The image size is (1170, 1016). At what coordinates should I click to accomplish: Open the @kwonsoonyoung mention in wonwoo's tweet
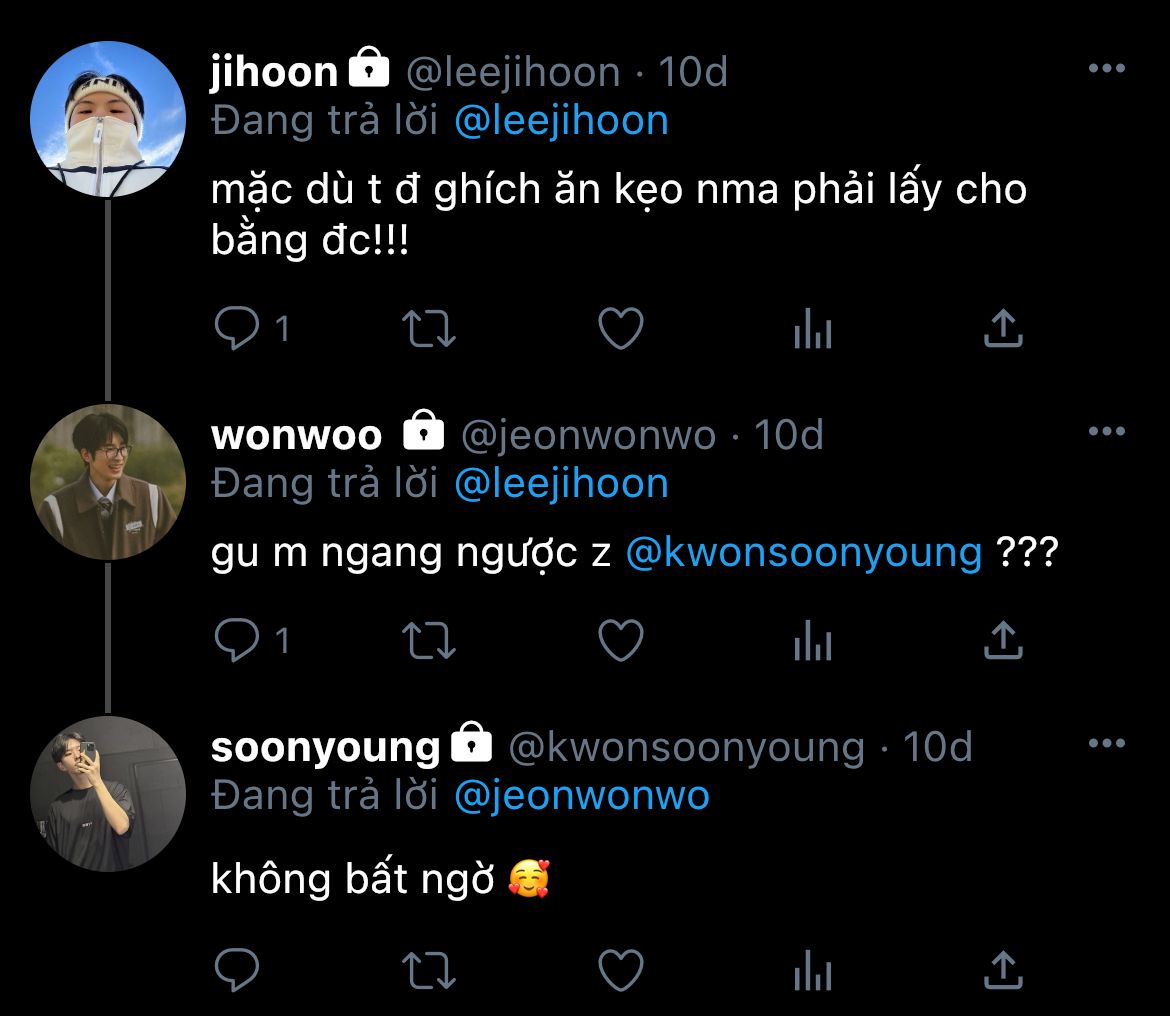coord(803,553)
